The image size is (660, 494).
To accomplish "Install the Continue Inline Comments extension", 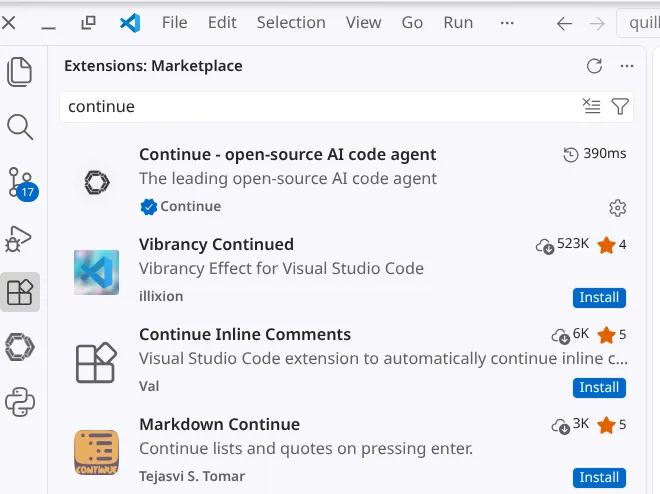I will coord(599,388).
